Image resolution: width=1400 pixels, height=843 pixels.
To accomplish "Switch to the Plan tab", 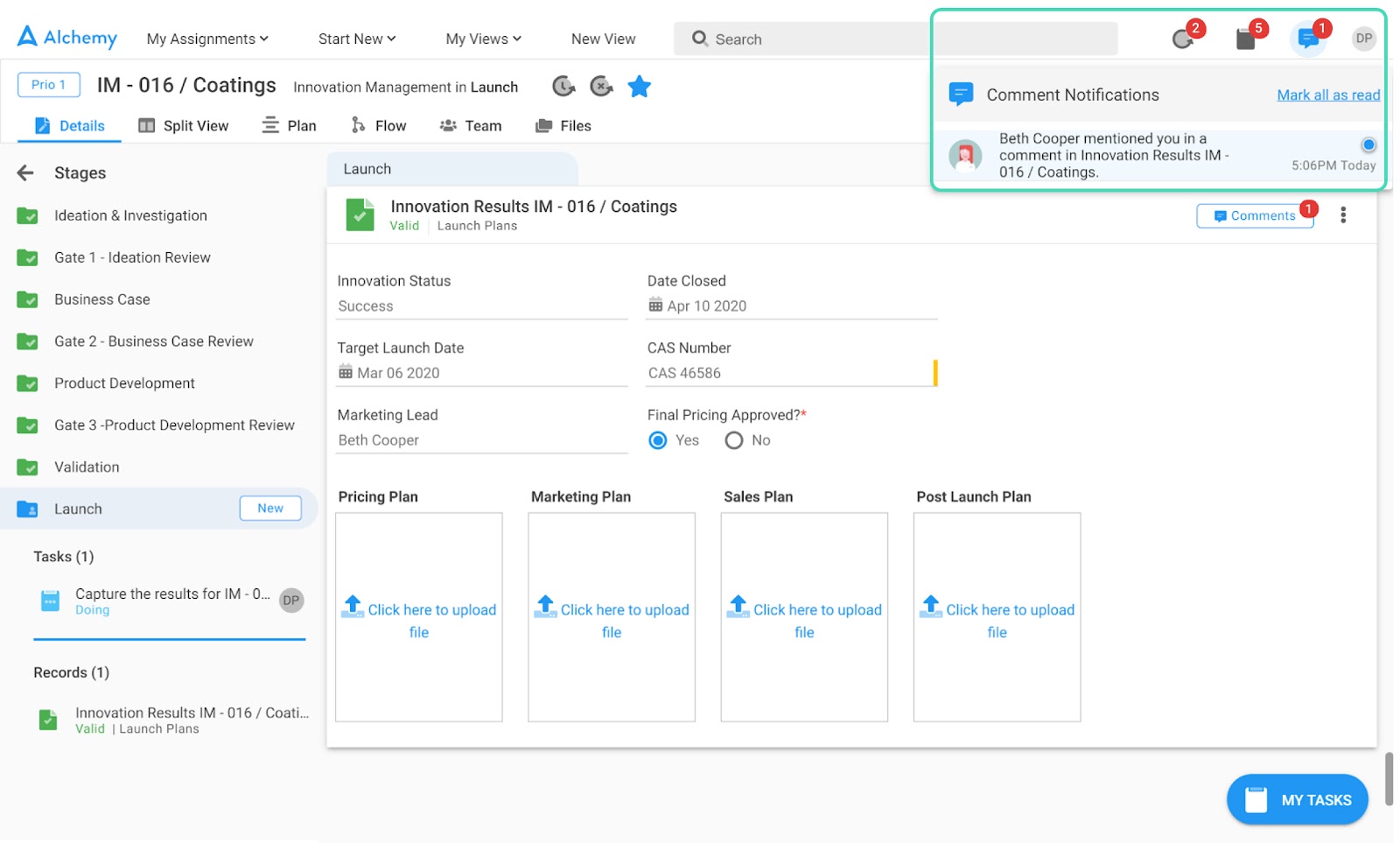I will coord(290,125).
